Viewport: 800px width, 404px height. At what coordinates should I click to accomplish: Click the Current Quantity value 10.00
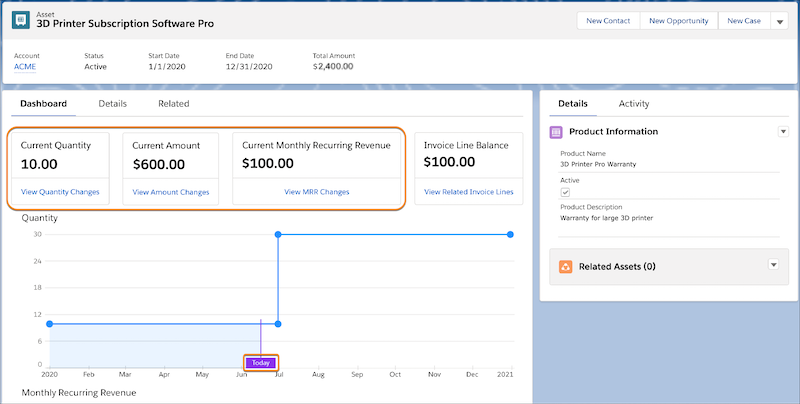(x=39, y=164)
